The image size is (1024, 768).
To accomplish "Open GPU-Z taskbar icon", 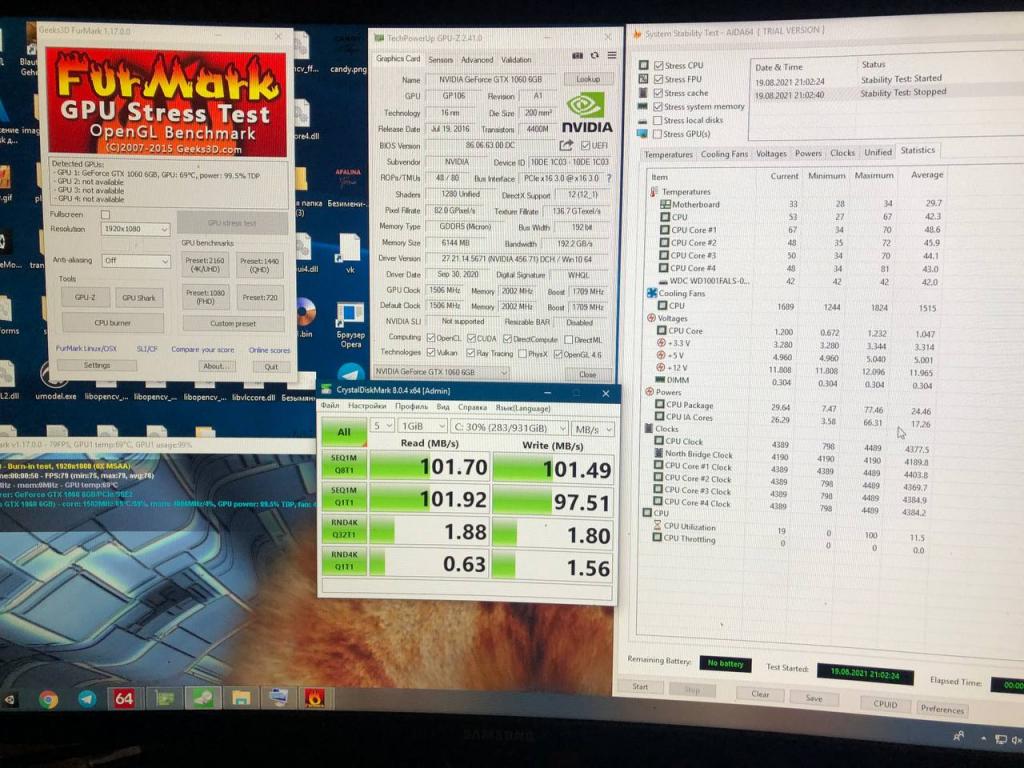I will 164,699.
